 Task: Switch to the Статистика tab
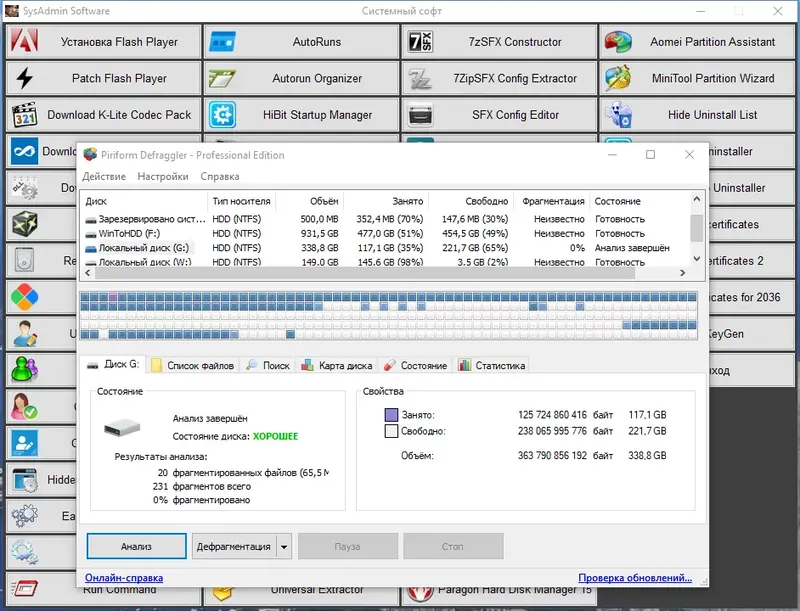492,365
